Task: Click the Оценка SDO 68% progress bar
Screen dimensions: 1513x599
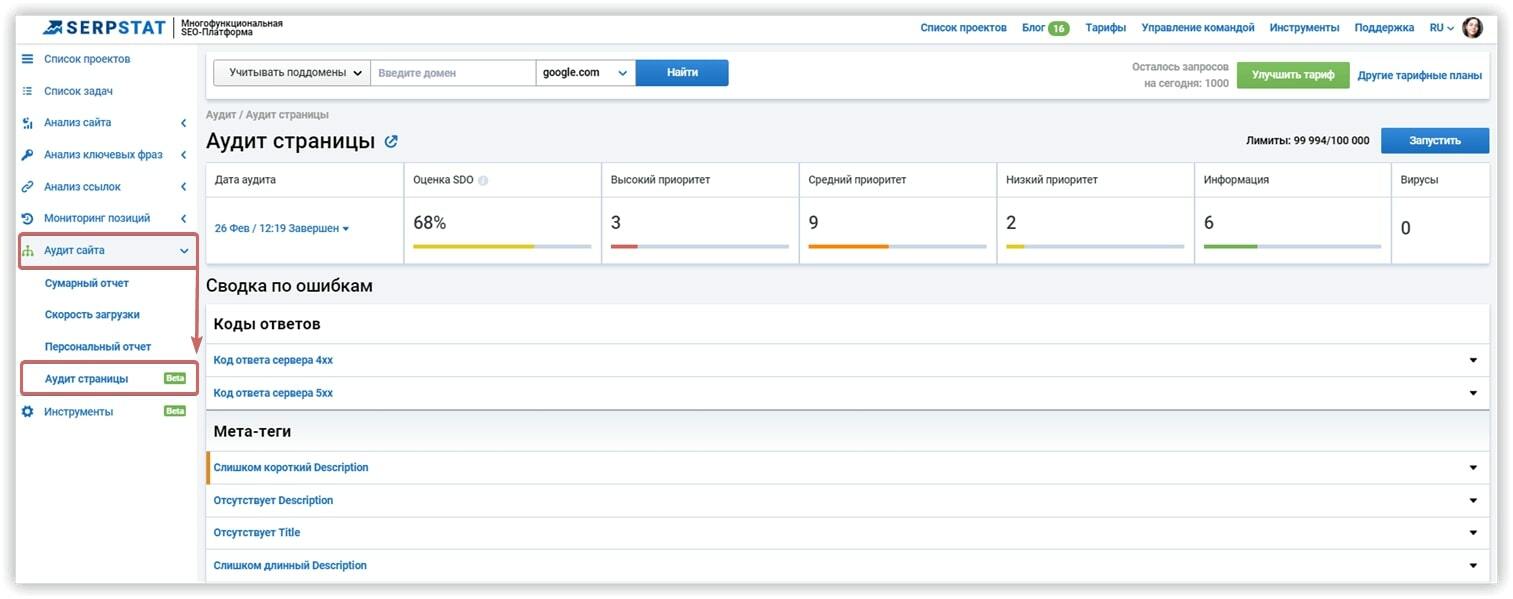Action: (502, 246)
